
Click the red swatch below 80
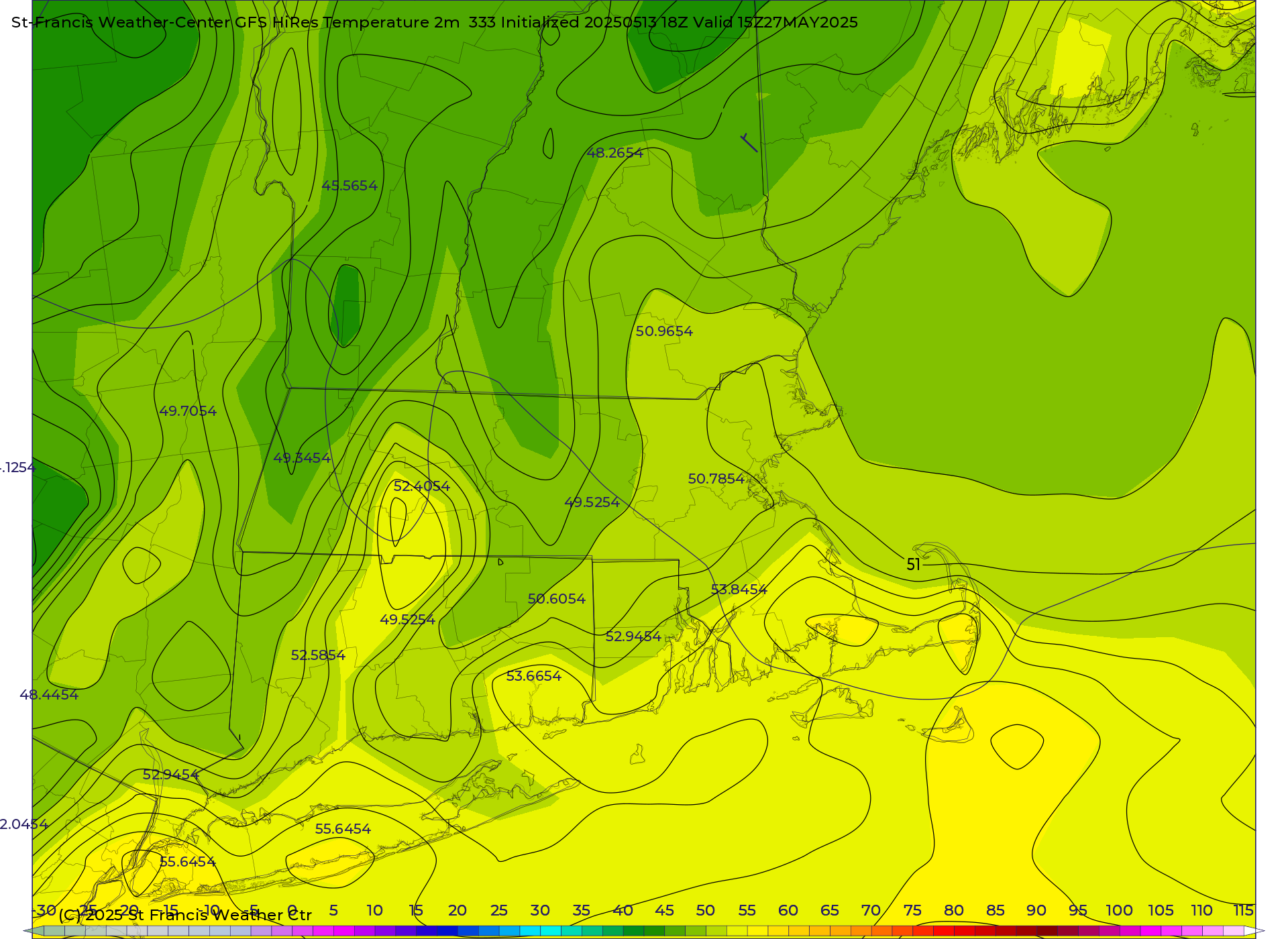[x=944, y=931]
